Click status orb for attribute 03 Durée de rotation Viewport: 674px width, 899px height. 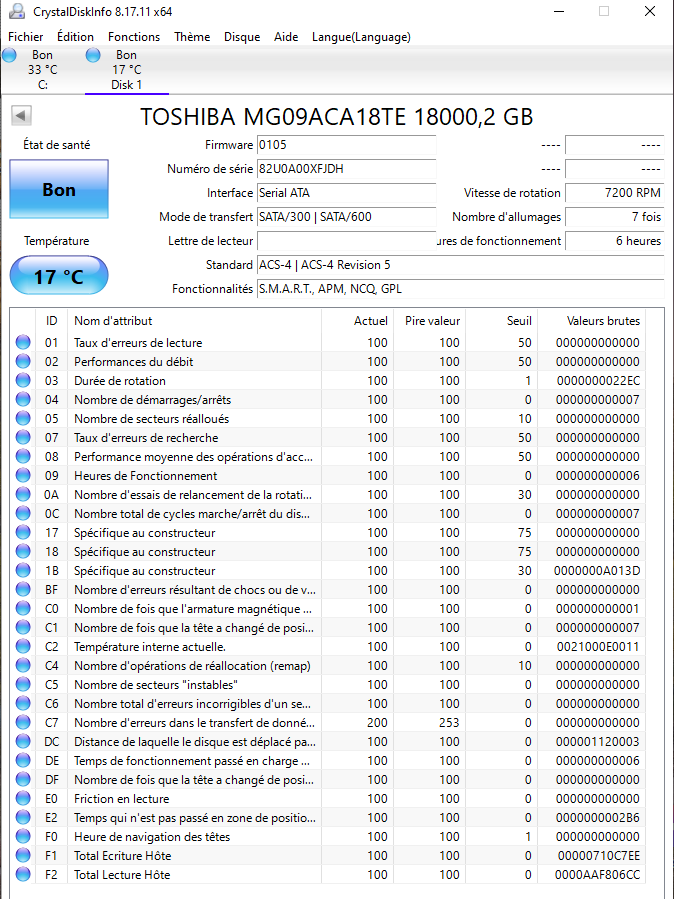pos(23,381)
